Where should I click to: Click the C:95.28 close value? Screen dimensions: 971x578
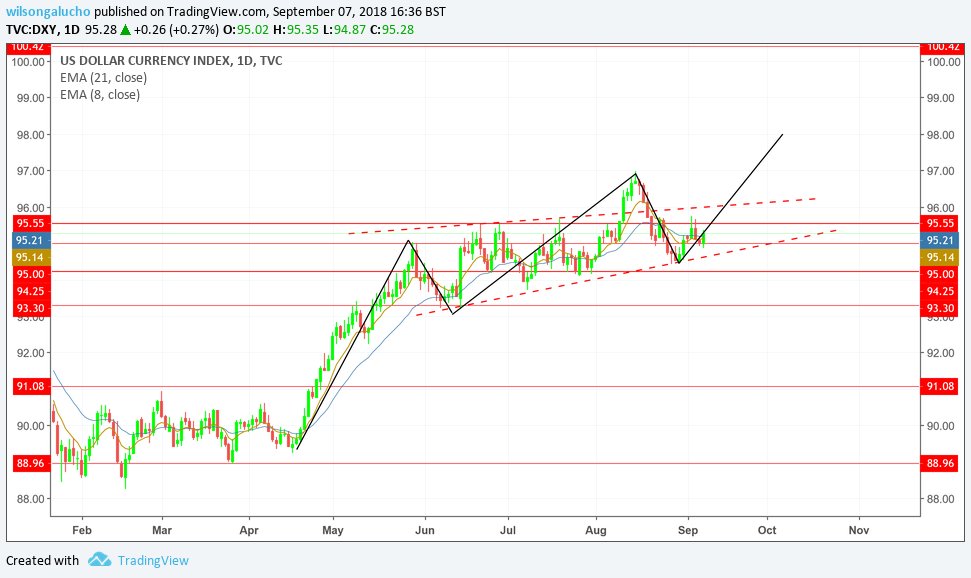click(x=391, y=30)
